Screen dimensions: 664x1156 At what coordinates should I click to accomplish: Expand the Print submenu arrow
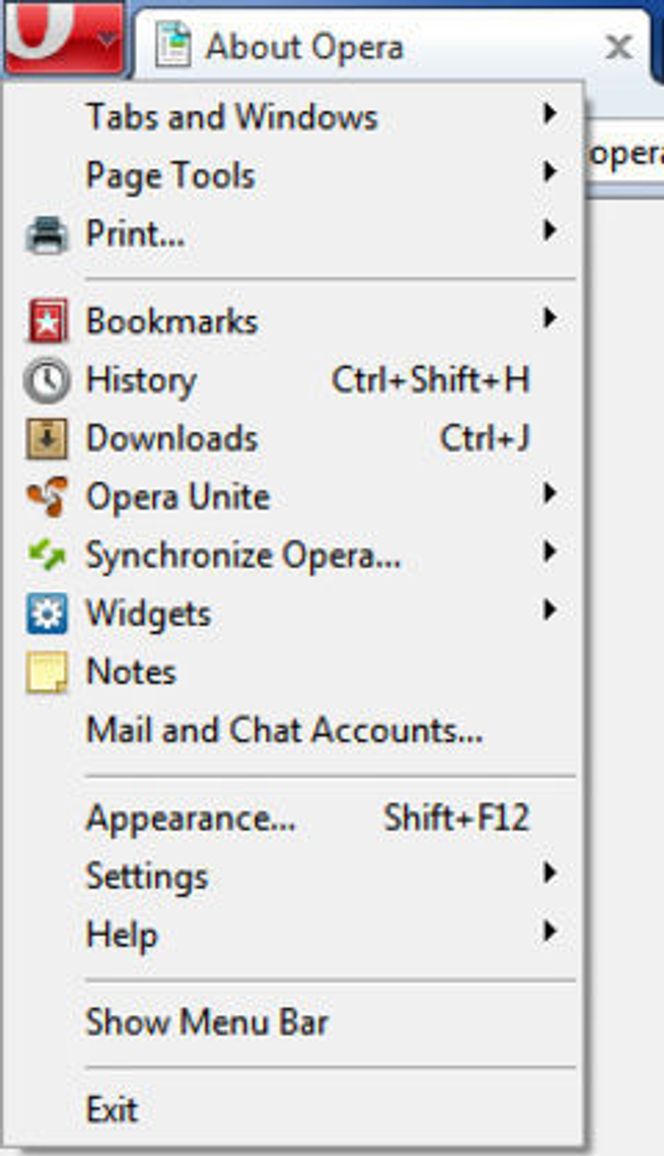point(548,230)
